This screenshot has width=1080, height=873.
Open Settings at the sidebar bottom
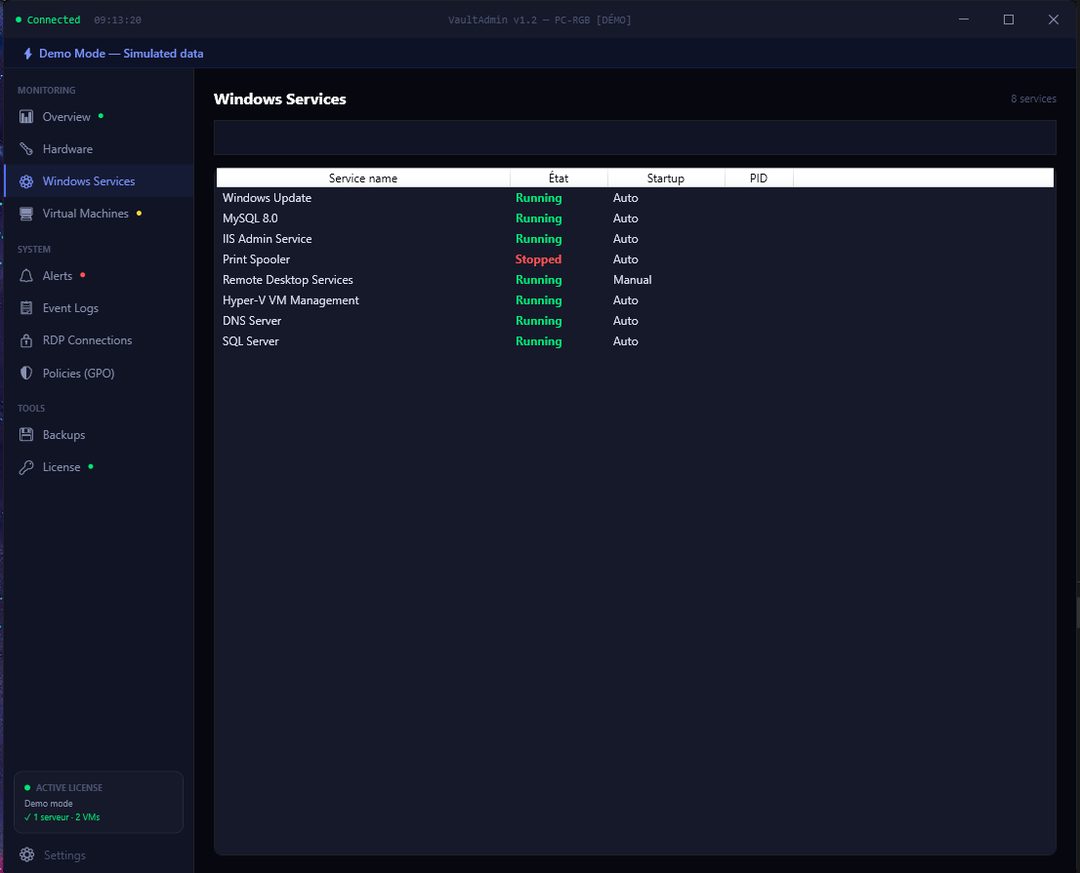pyautogui.click(x=99, y=855)
